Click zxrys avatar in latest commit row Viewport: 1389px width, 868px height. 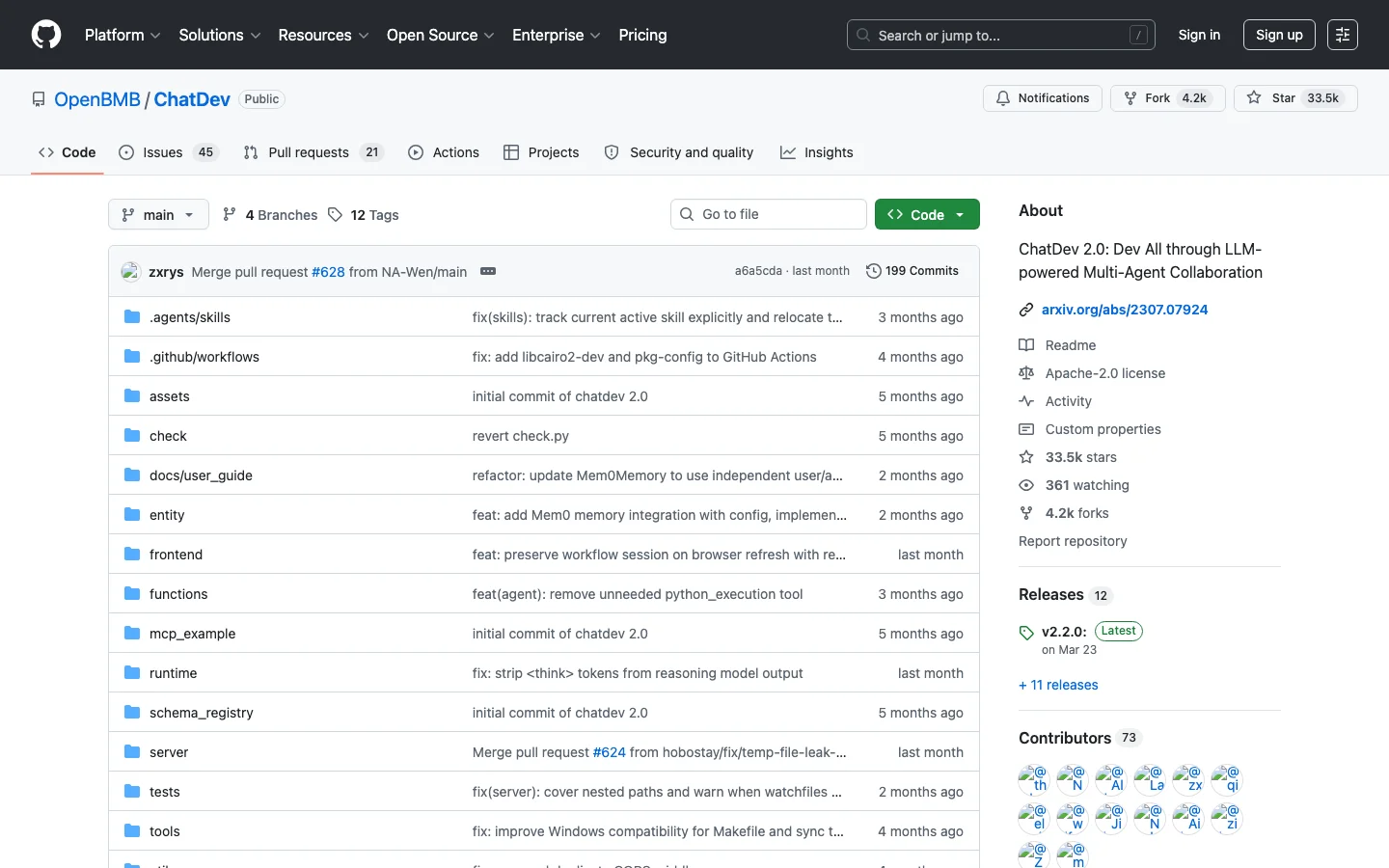tap(131, 272)
